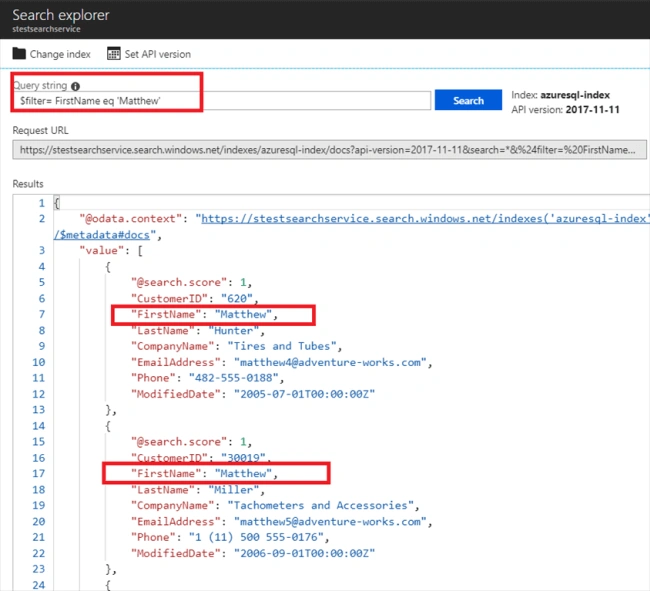Click the Query string info icon
The image size is (650, 591).
(x=75, y=86)
